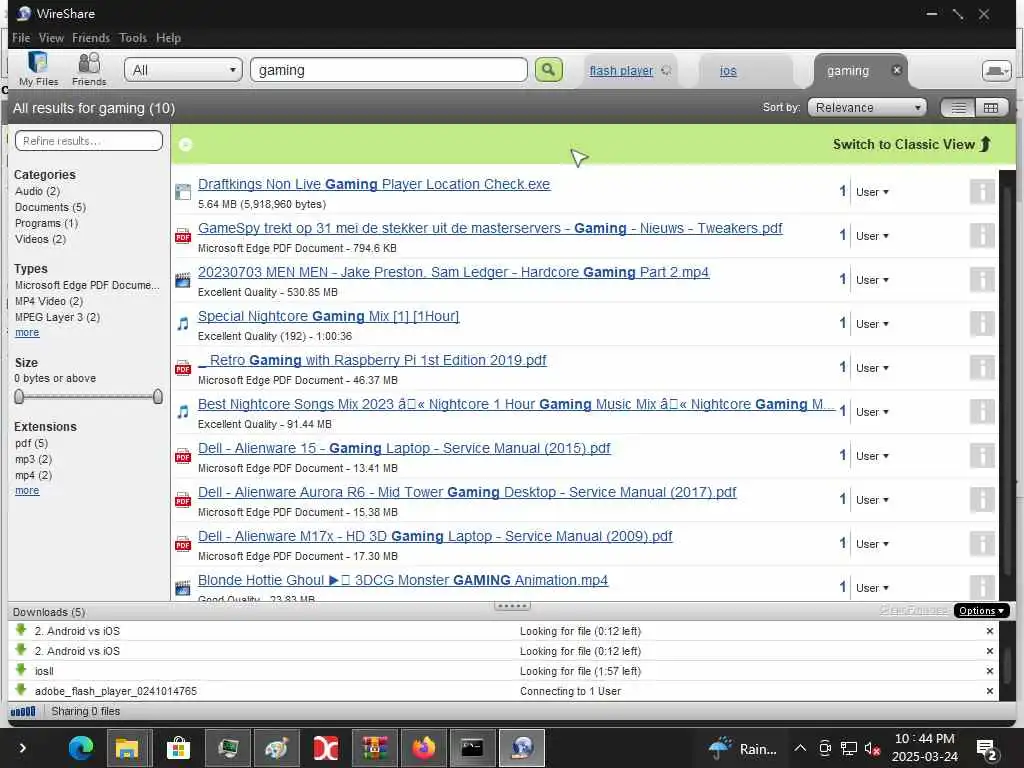Open the Help menu
This screenshot has height=768, width=1024.
pyautogui.click(x=168, y=38)
